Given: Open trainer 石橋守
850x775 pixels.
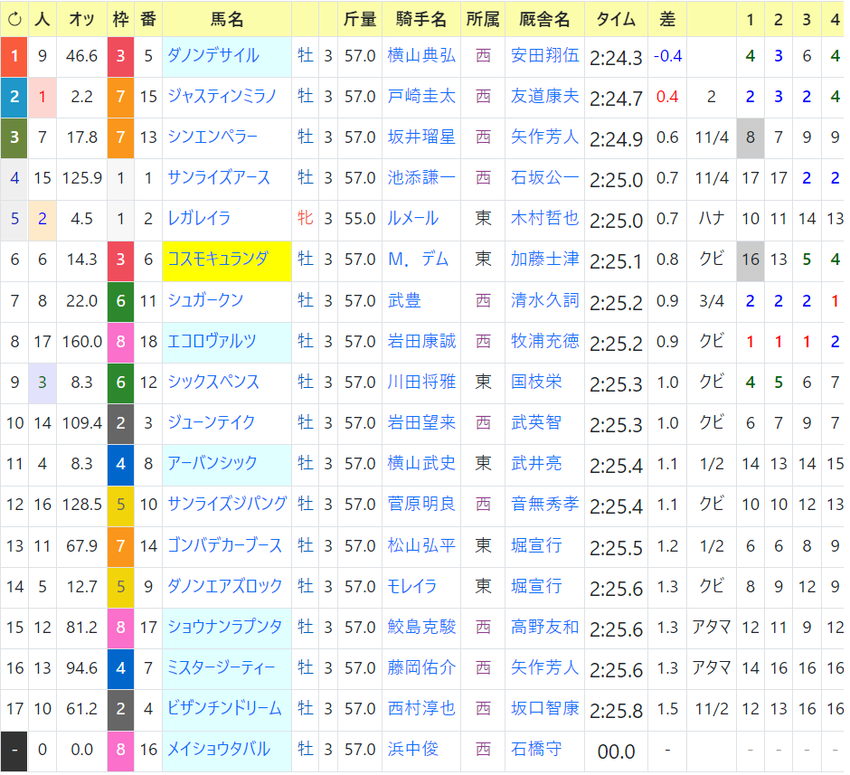Looking at the screenshot, I should [536, 750].
